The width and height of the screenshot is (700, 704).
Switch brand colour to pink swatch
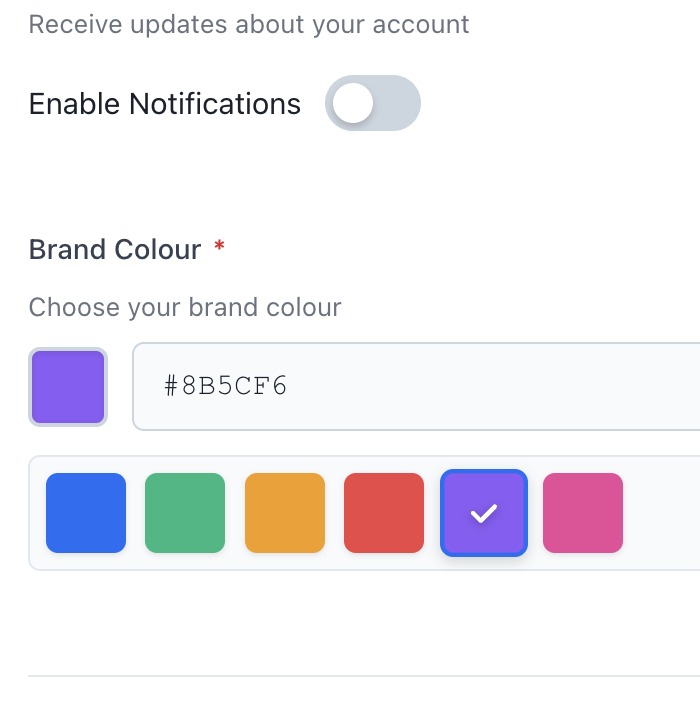tap(583, 513)
